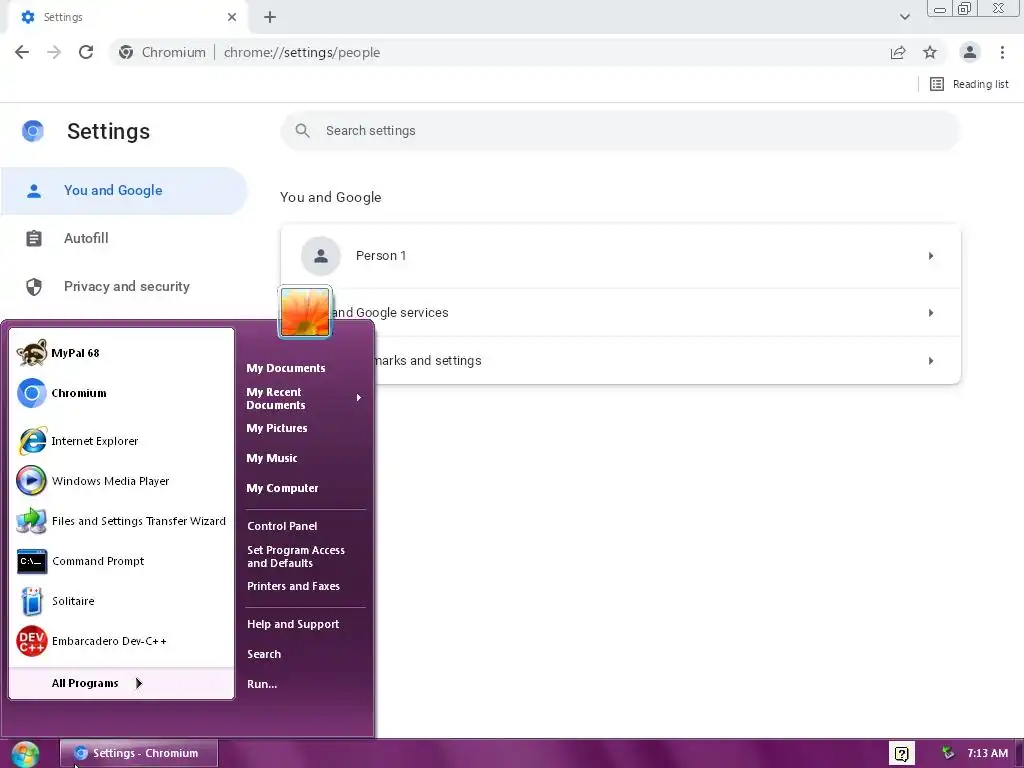The image size is (1024, 768).
Task: Open the tab search dropdown arrow
Action: point(904,17)
